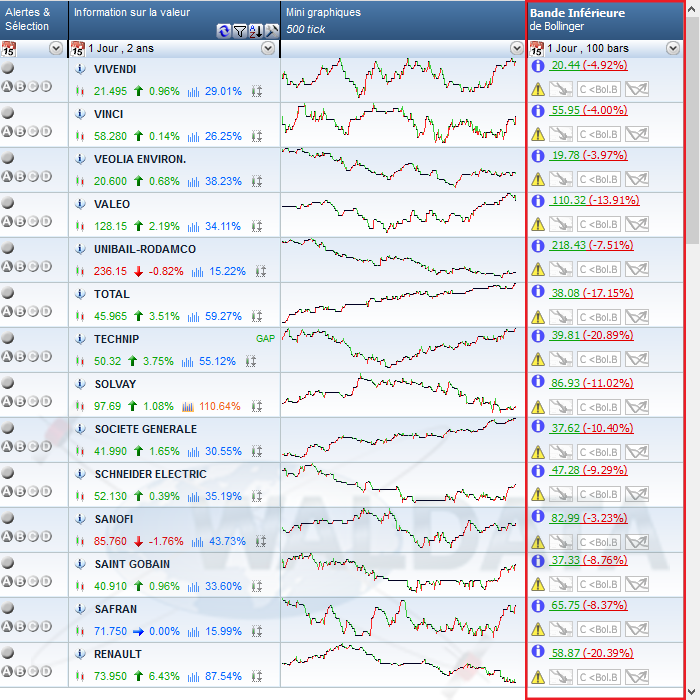Click VALEO down-trend arrow icon
Screen dimensions: 700x700
[x=561, y=224]
